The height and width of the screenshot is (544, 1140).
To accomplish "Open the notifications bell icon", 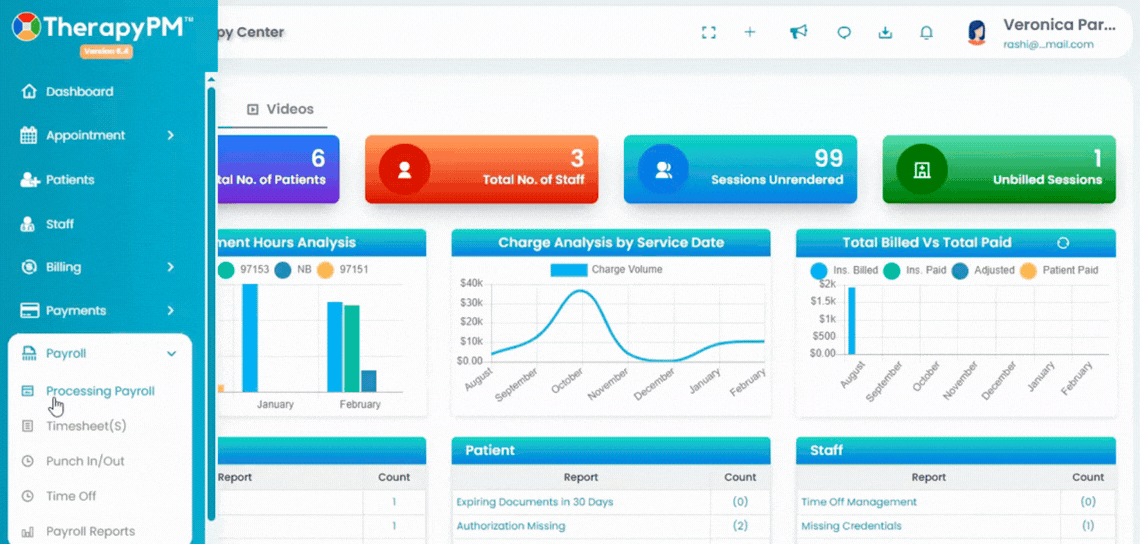I will coord(926,33).
